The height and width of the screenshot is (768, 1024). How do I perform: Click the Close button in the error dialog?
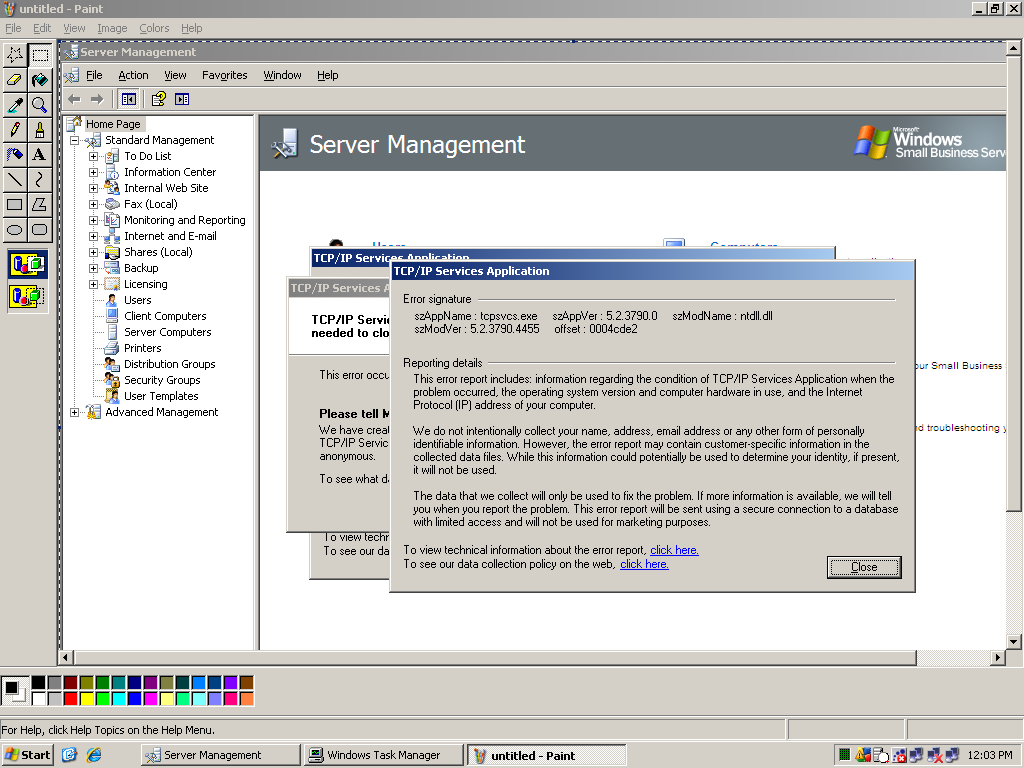coord(864,567)
